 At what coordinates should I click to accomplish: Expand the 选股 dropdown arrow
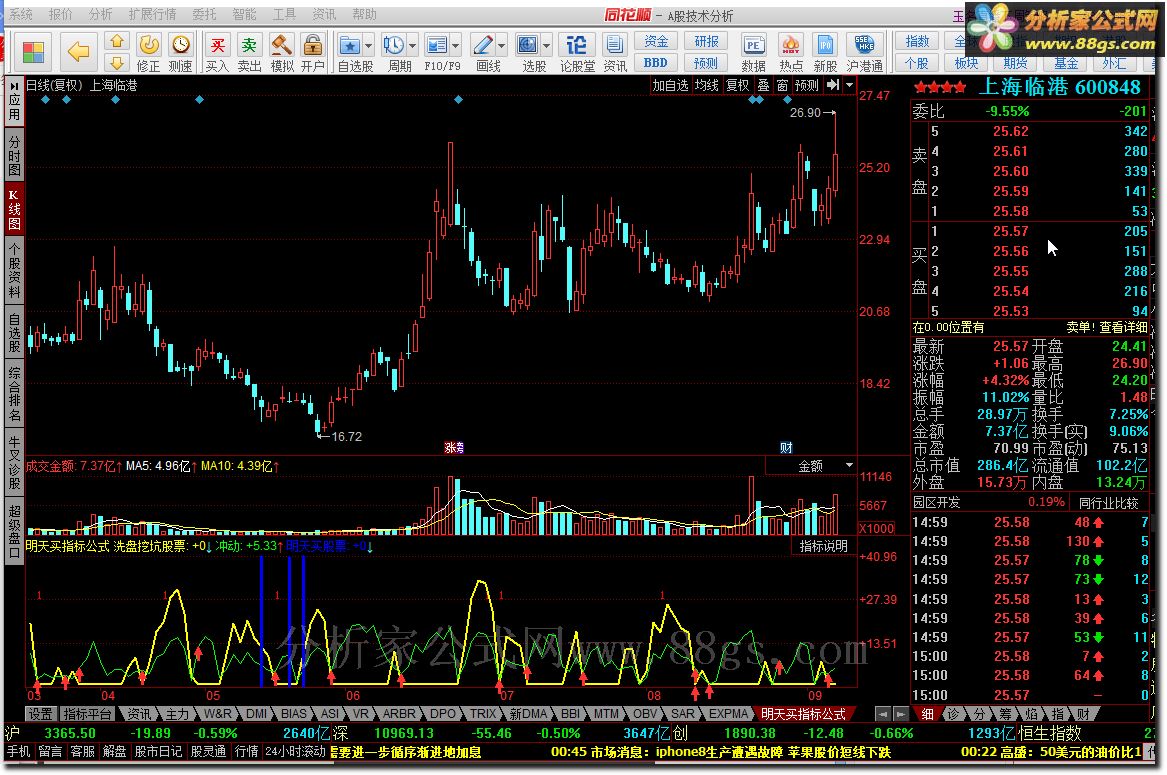point(546,46)
